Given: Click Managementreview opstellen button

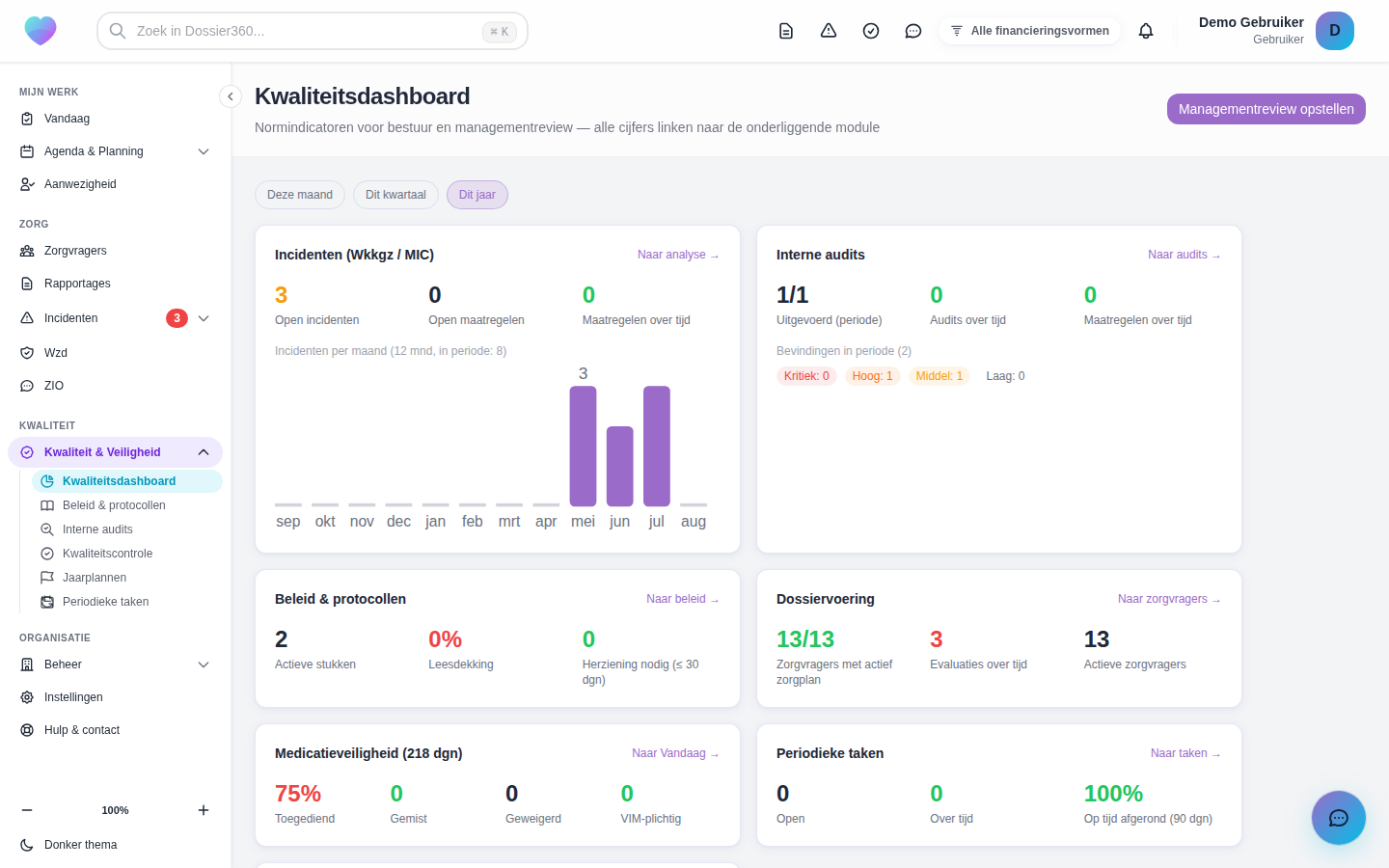Looking at the screenshot, I should click(x=1266, y=109).
